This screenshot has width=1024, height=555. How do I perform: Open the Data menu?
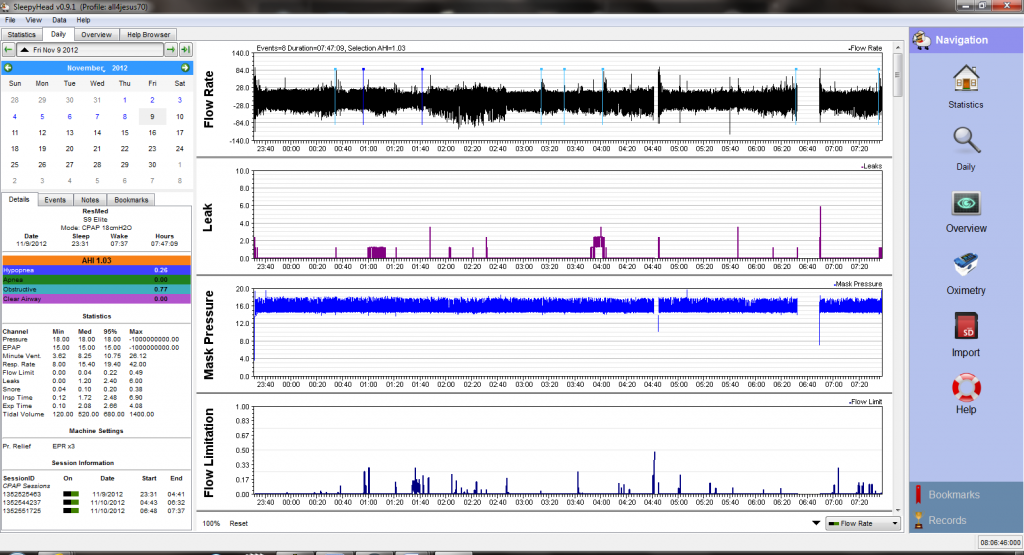(59, 20)
